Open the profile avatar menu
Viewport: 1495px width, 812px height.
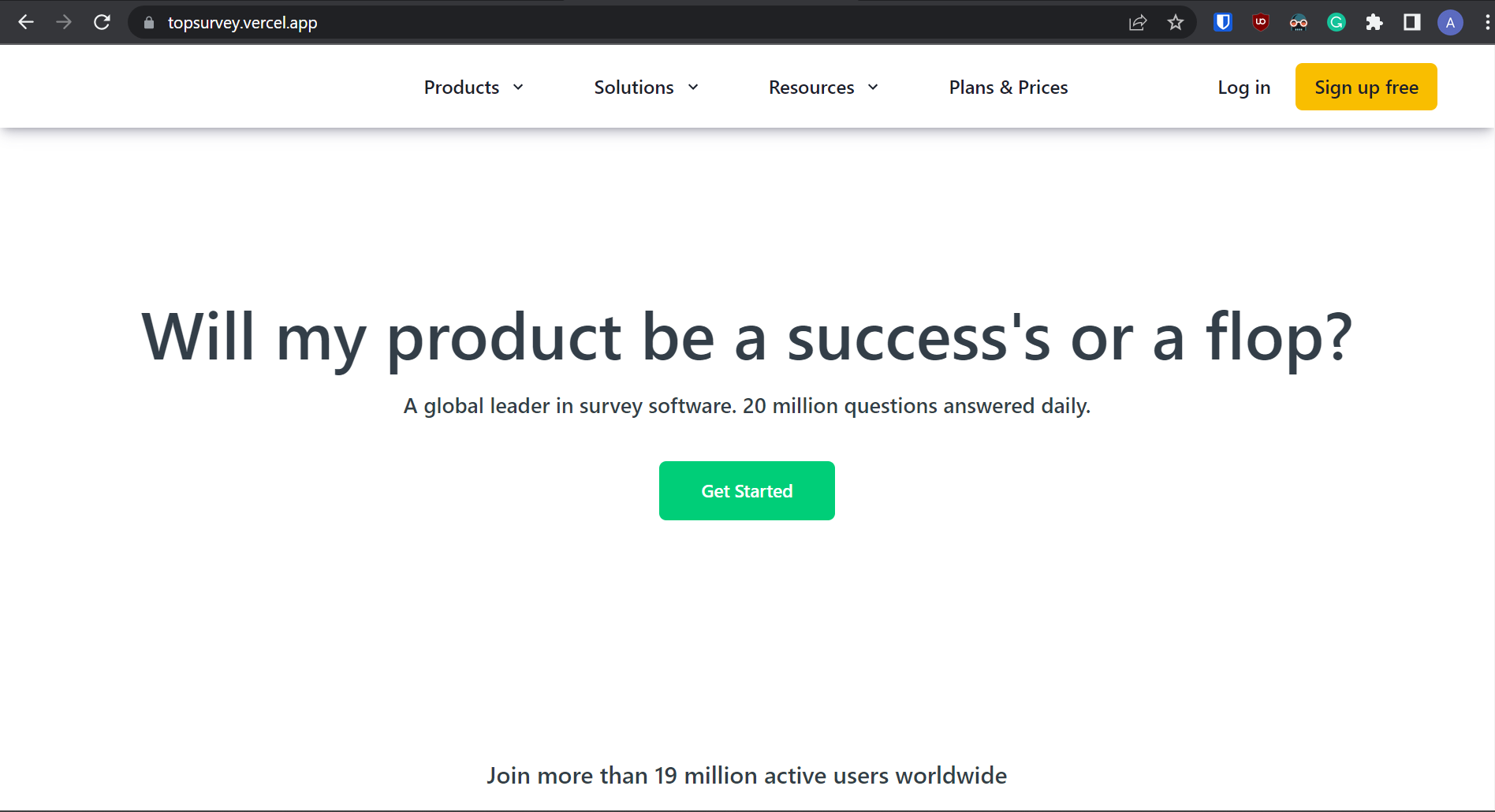click(1450, 23)
